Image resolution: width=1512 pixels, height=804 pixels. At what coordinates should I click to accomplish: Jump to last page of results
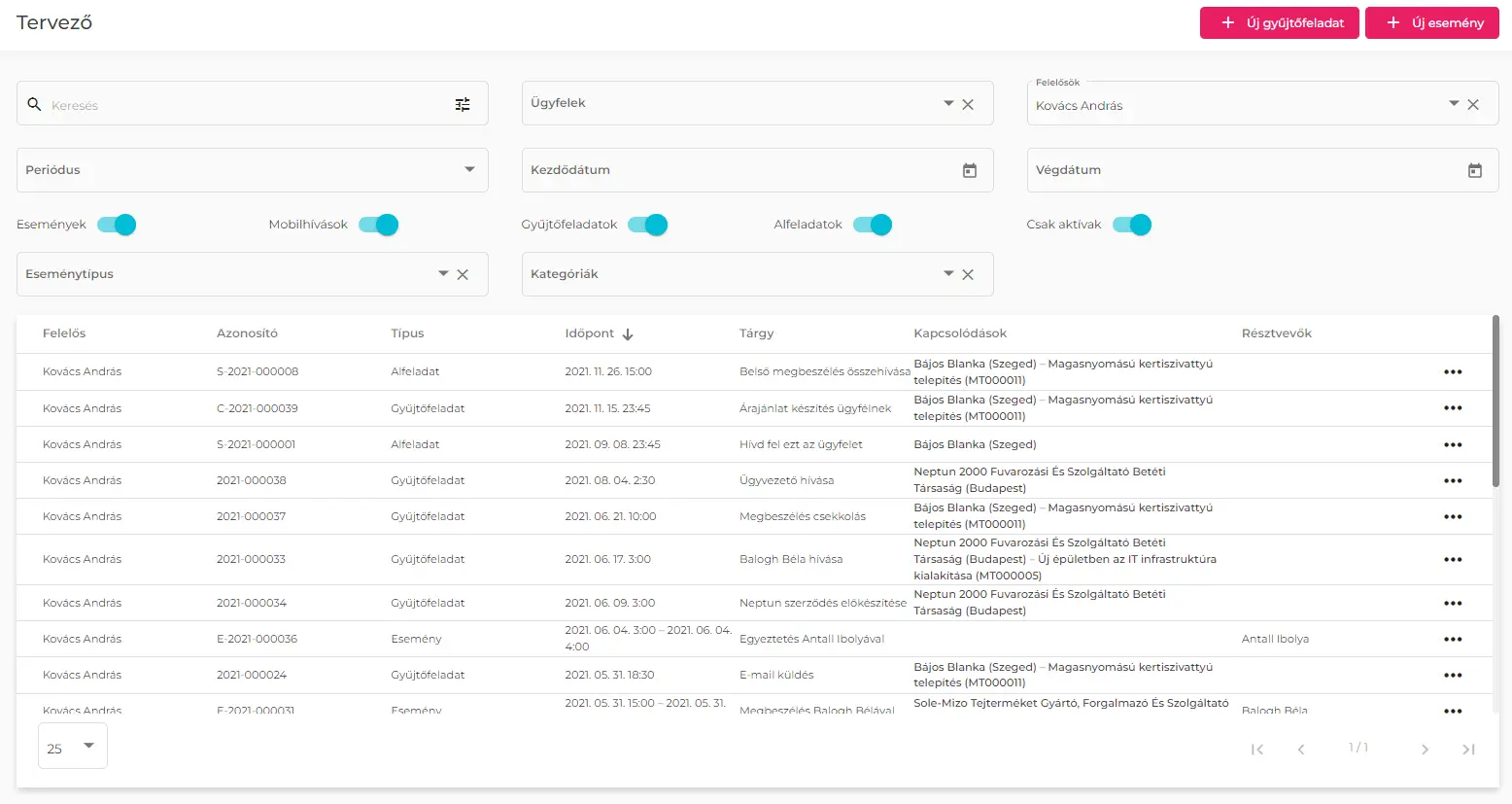click(x=1468, y=750)
